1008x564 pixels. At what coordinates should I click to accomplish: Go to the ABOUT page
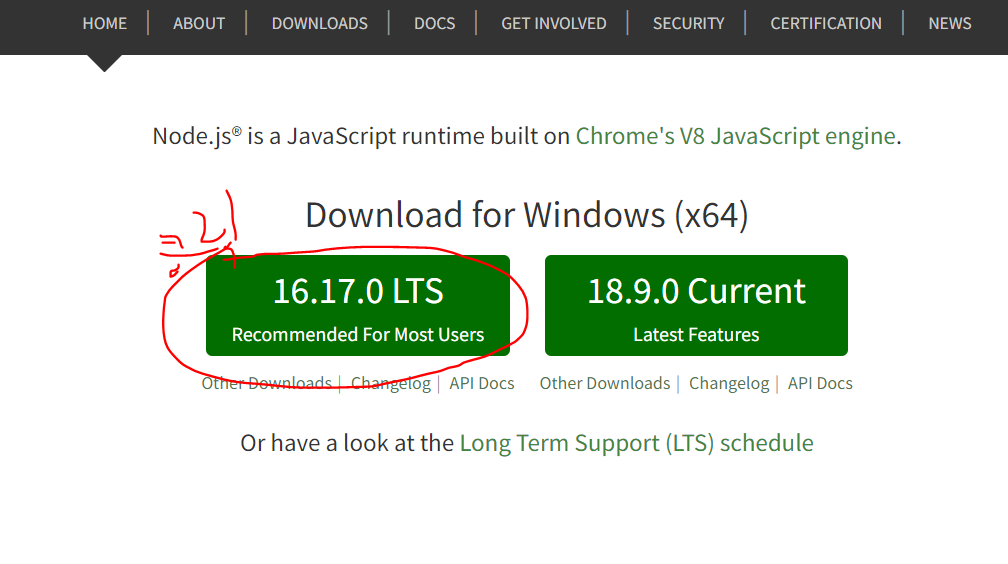[199, 24]
